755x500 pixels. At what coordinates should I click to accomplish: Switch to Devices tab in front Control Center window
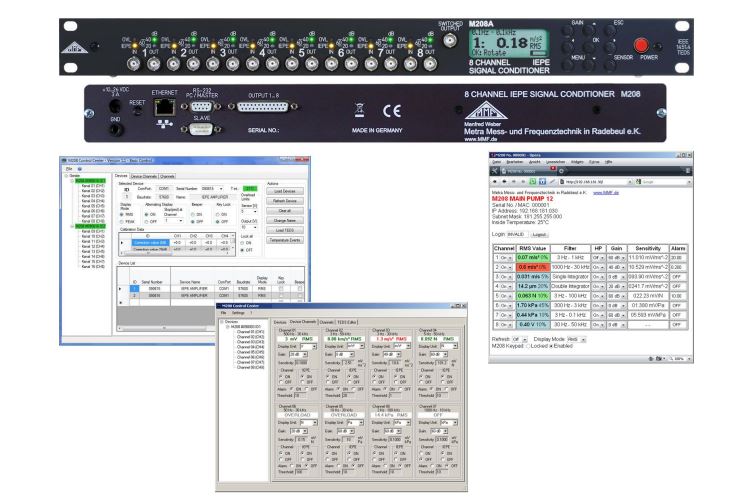click(x=280, y=322)
